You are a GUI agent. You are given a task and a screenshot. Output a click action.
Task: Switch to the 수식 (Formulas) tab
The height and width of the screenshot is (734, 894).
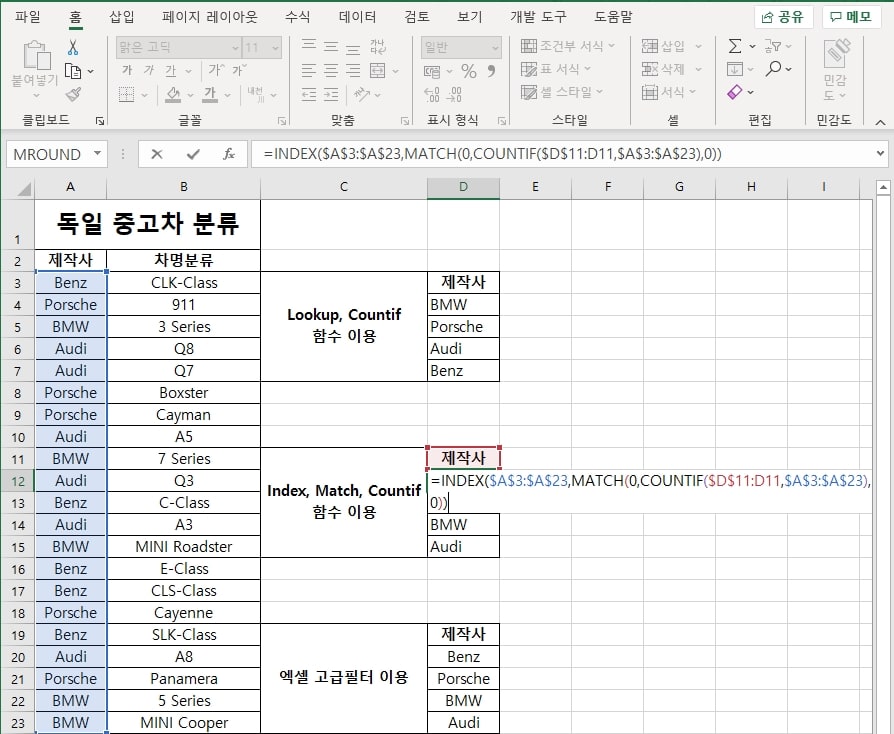point(298,17)
